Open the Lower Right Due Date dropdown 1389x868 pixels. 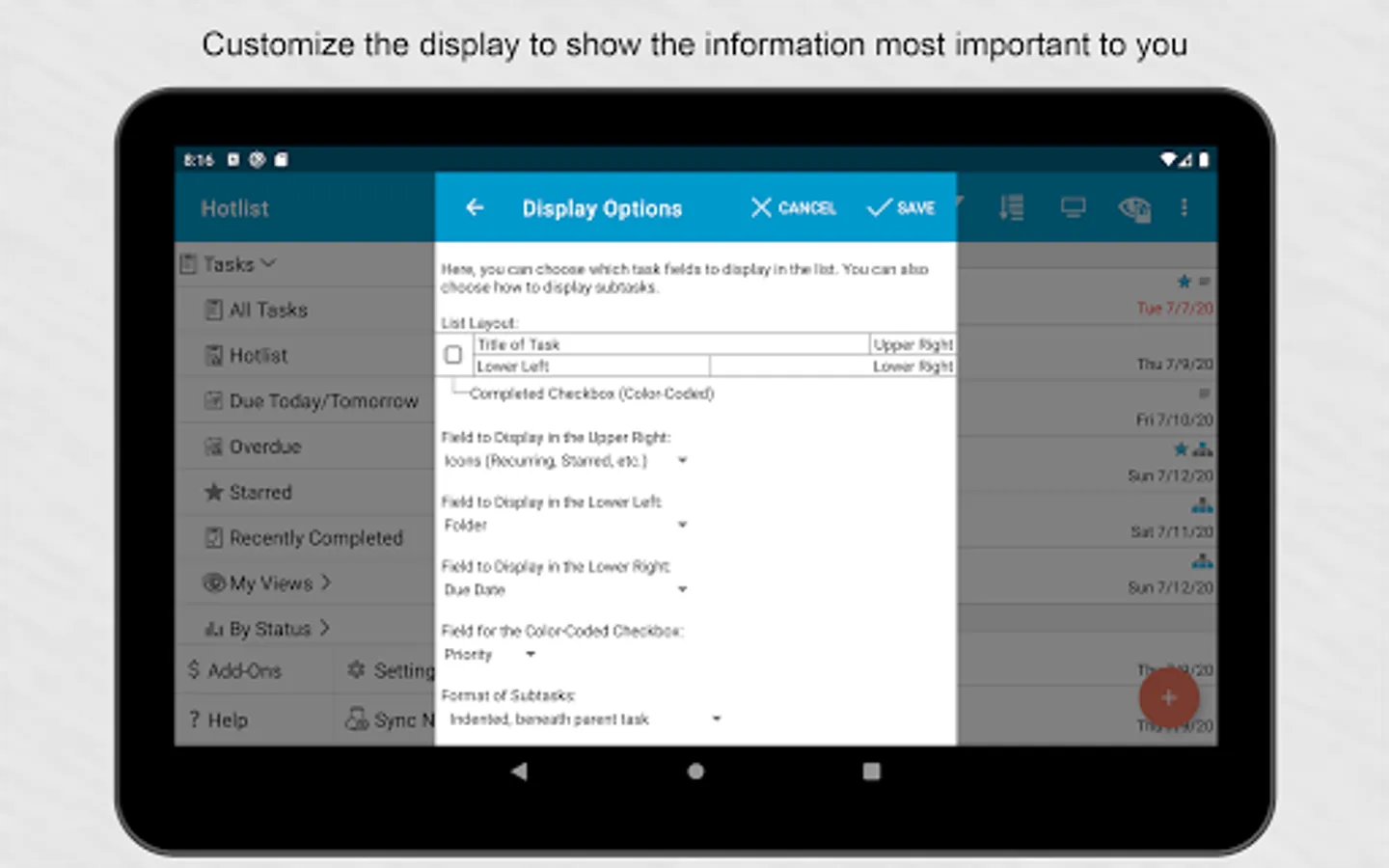pos(565,590)
